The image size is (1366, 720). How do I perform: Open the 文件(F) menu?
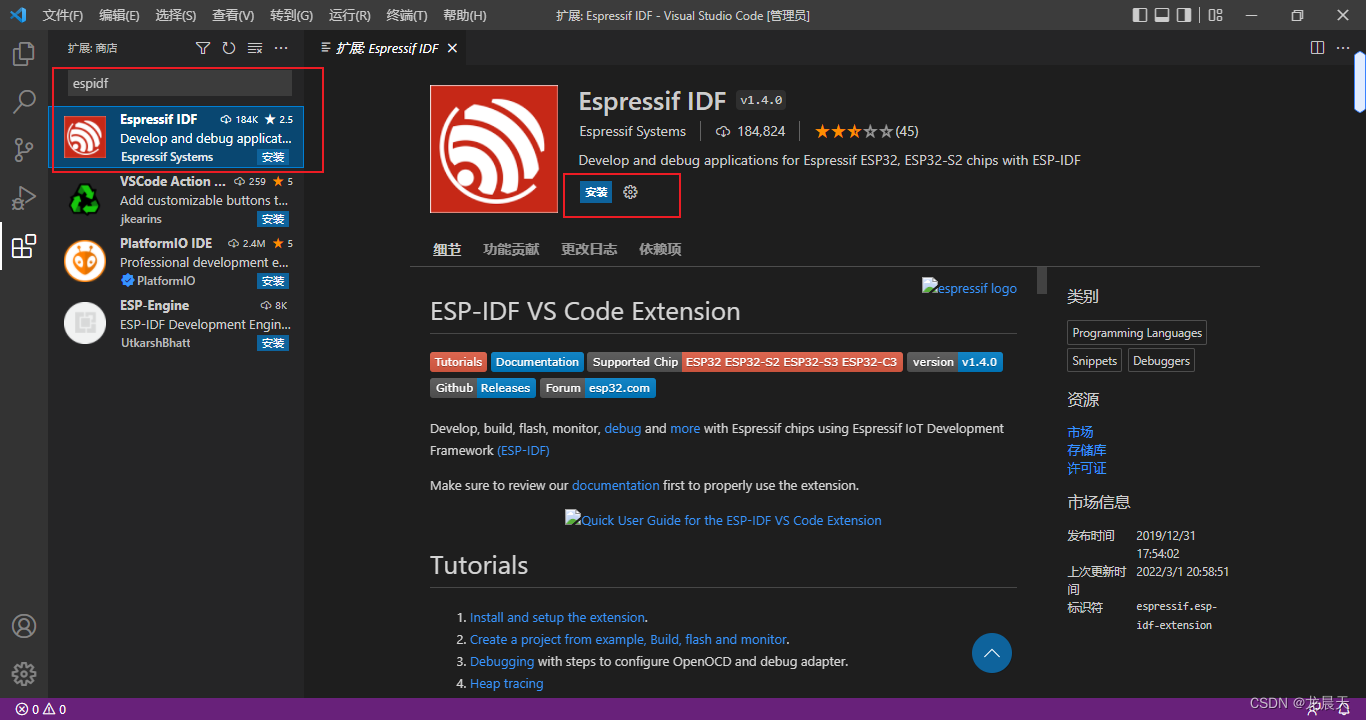tap(63, 16)
